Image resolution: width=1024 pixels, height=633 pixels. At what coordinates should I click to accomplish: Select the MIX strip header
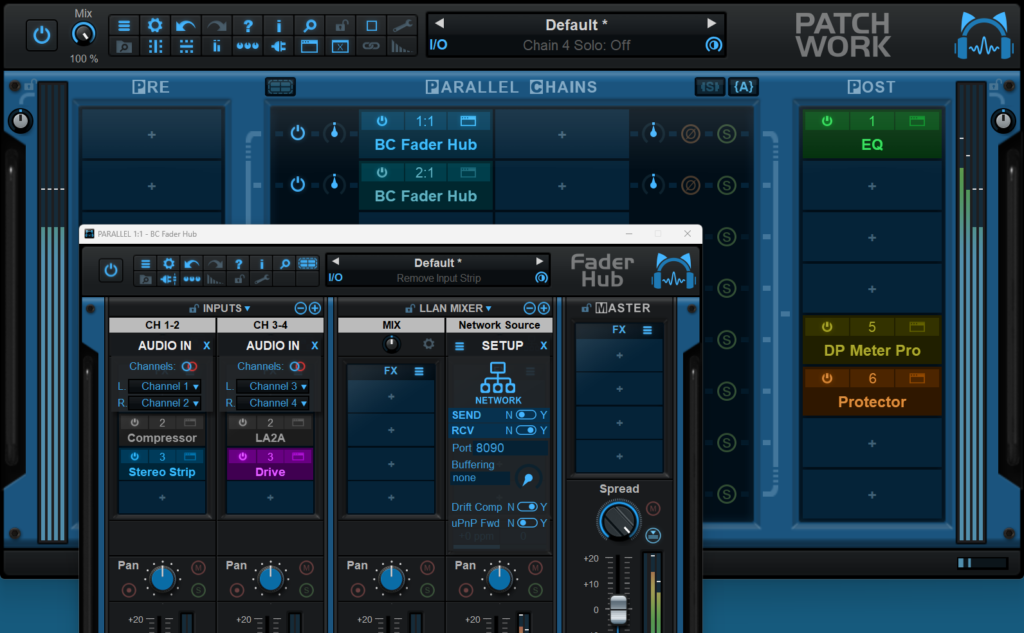(391, 325)
